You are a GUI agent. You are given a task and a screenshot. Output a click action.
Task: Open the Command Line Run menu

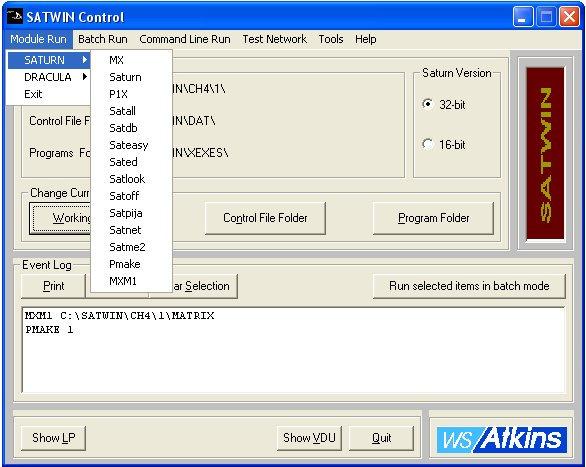point(185,39)
